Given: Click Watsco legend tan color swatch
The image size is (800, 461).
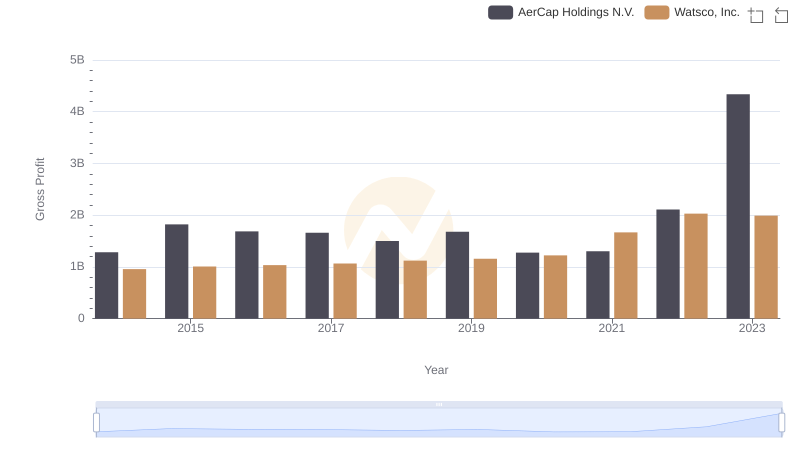Looking at the screenshot, I should coord(657,12).
